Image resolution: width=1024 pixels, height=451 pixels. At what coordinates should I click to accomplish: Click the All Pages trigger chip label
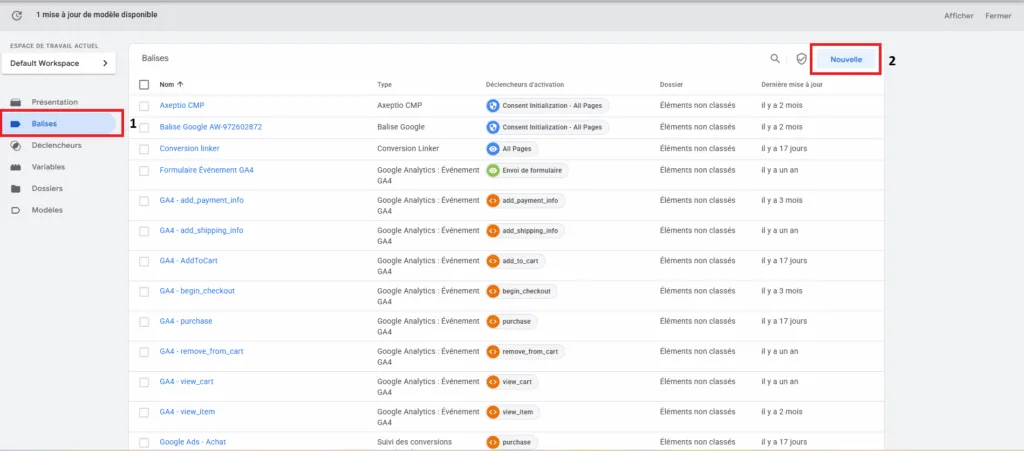coord(517,149)
